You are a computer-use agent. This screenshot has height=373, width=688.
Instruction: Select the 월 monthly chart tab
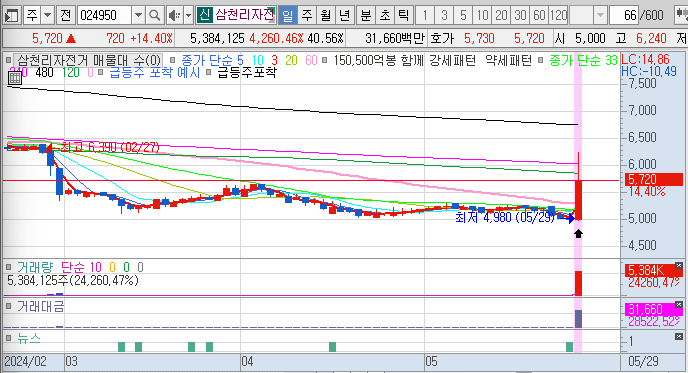pos(326,16)
